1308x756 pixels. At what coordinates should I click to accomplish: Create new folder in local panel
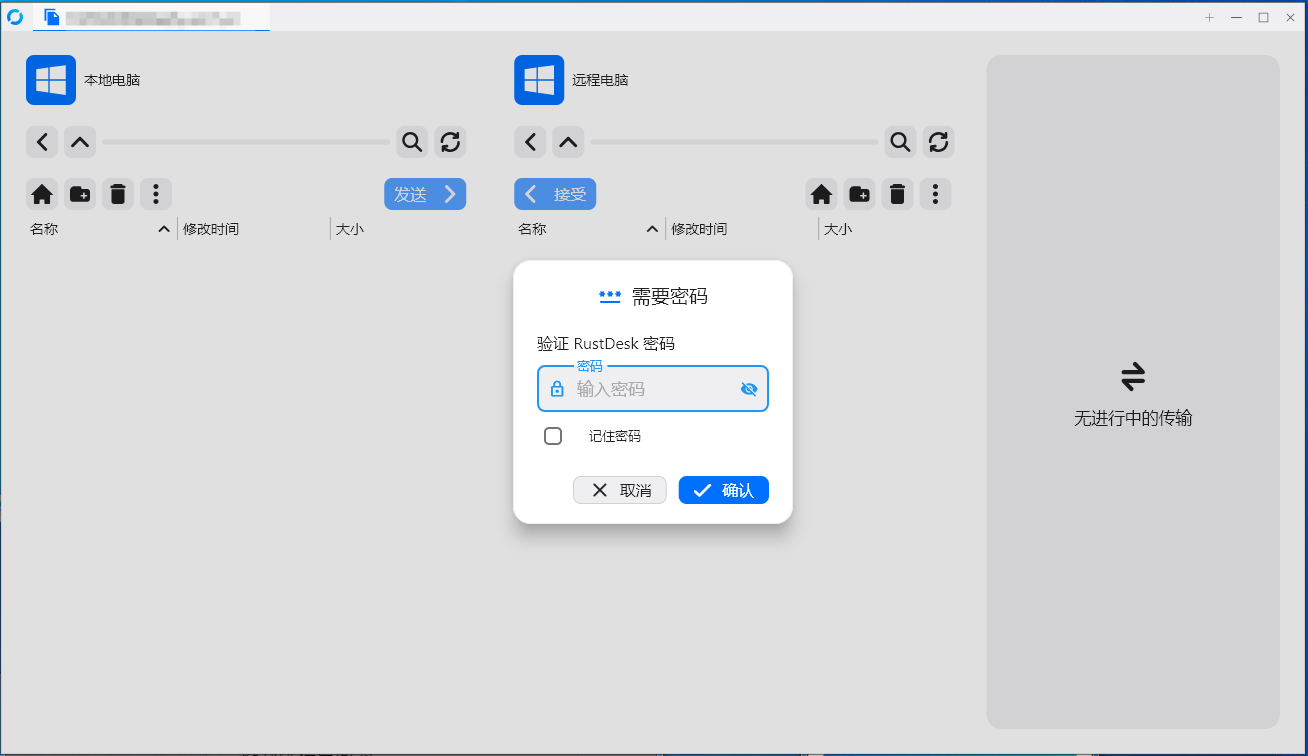(80, 194)
